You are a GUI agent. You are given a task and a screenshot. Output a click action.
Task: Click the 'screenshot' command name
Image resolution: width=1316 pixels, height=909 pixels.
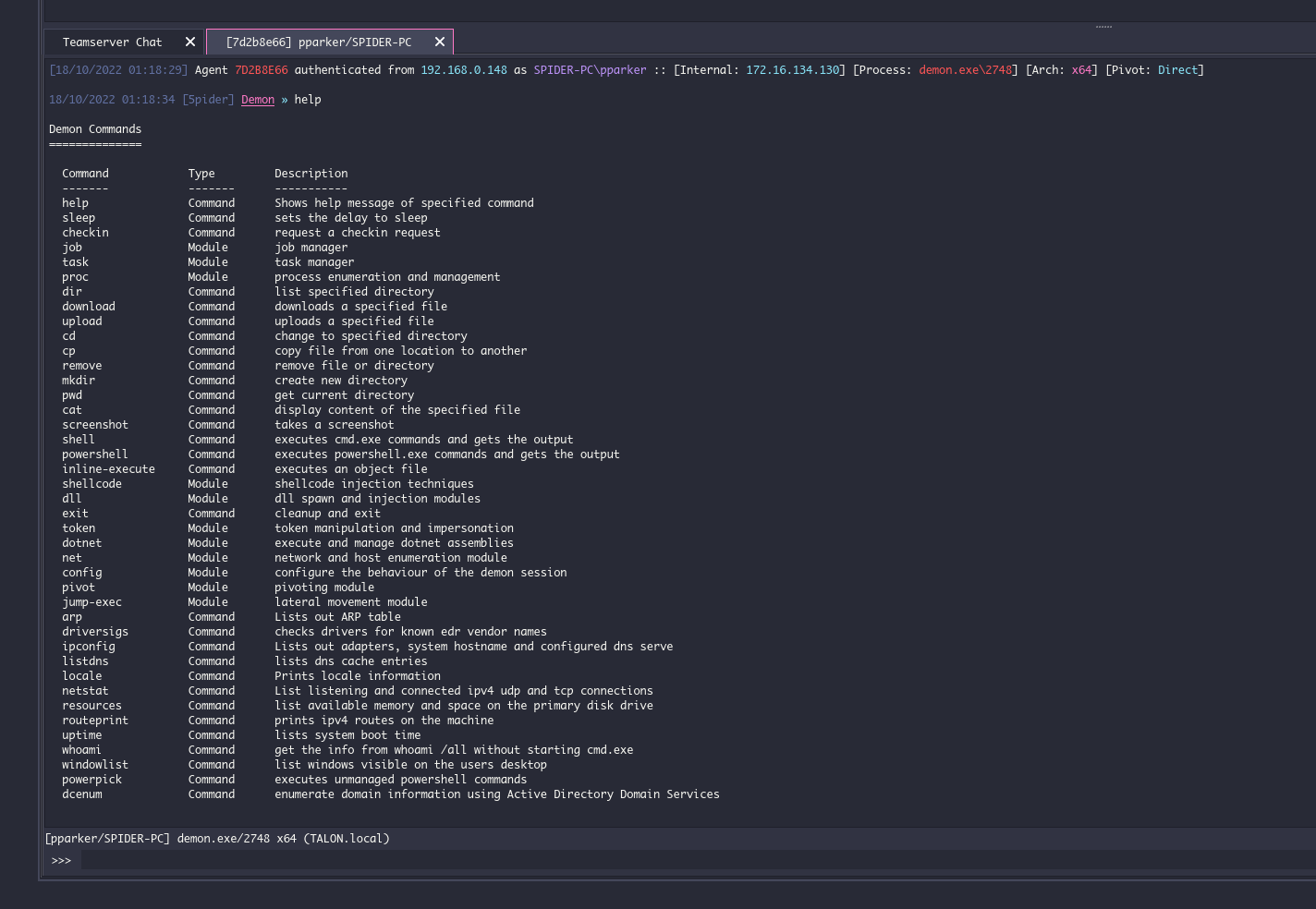click(x=95, y=425)
